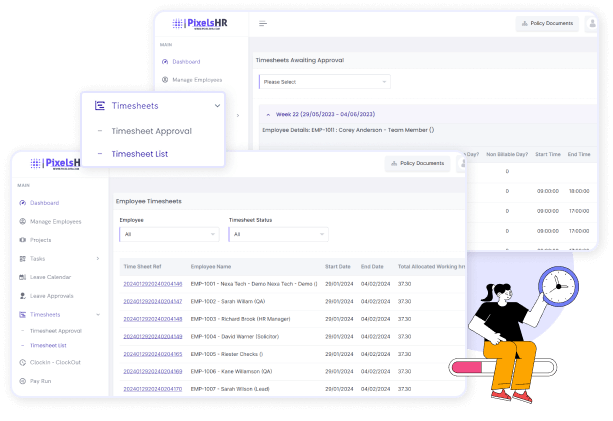The width and height of the screenshot is (613, 421).
Task: Click Policy Documents button above Employee Timesheets
Action: click(x=417, y=163)
